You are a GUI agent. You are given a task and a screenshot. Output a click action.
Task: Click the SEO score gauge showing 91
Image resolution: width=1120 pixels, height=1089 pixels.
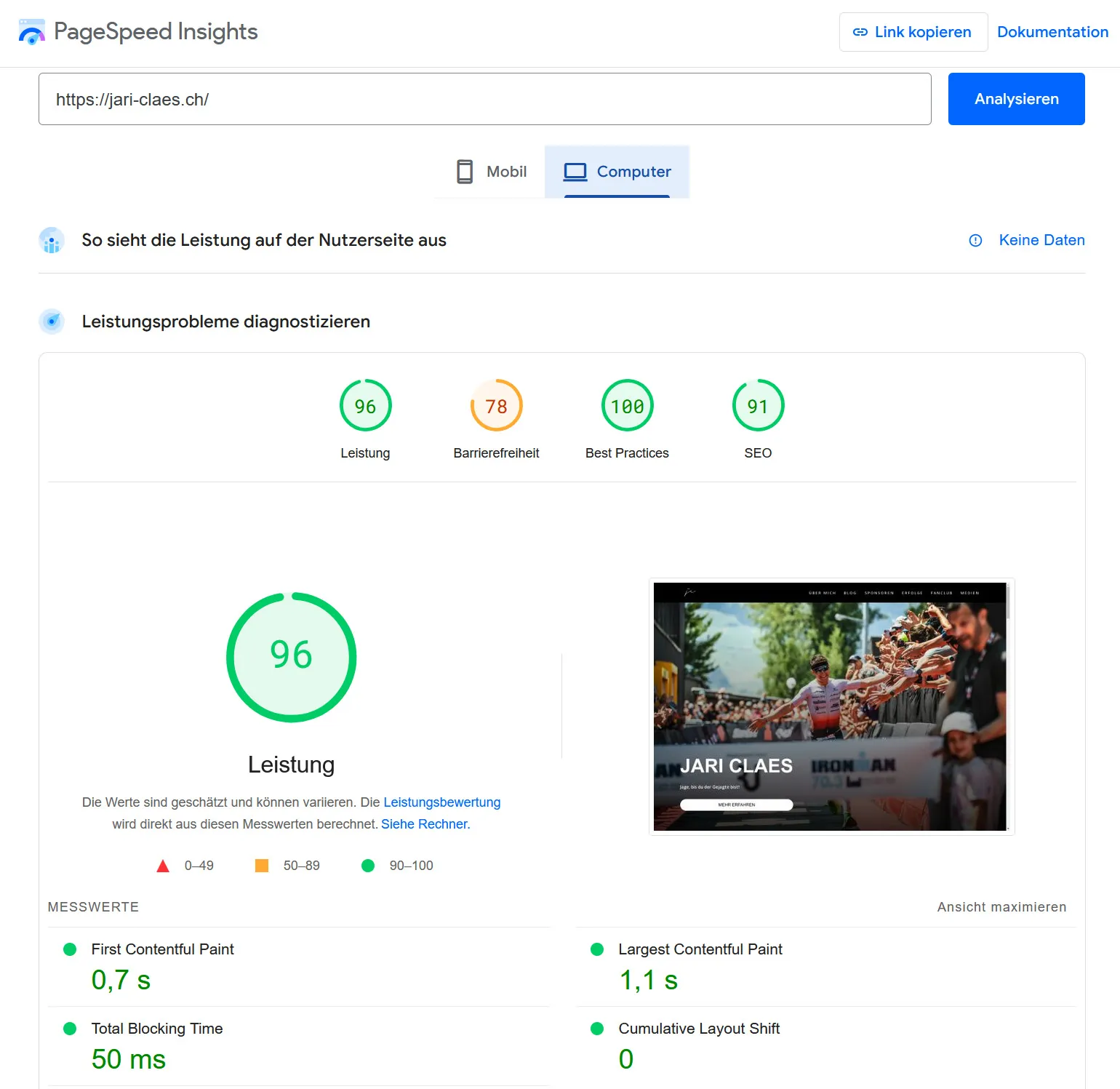pyautogui.click(x=758, y=406)
